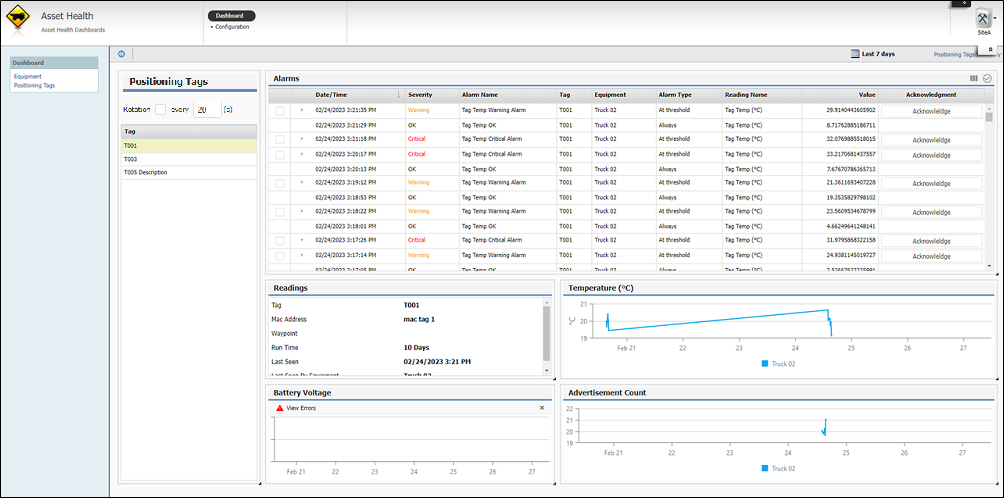Viewport: 1004px width, 498px height.
Task: Acknowledge the 3:21:35 PM warning alarm
Action: coord(932,111)
